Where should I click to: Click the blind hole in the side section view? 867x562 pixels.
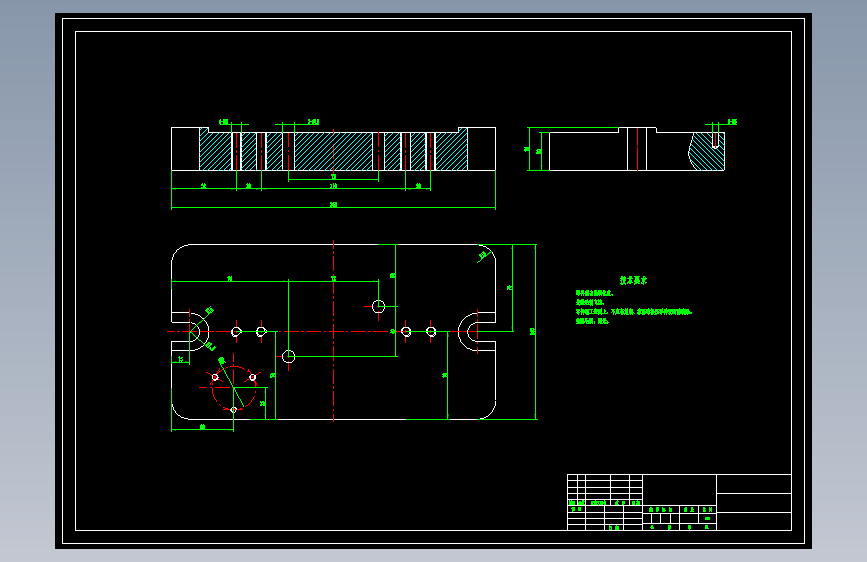715,140
